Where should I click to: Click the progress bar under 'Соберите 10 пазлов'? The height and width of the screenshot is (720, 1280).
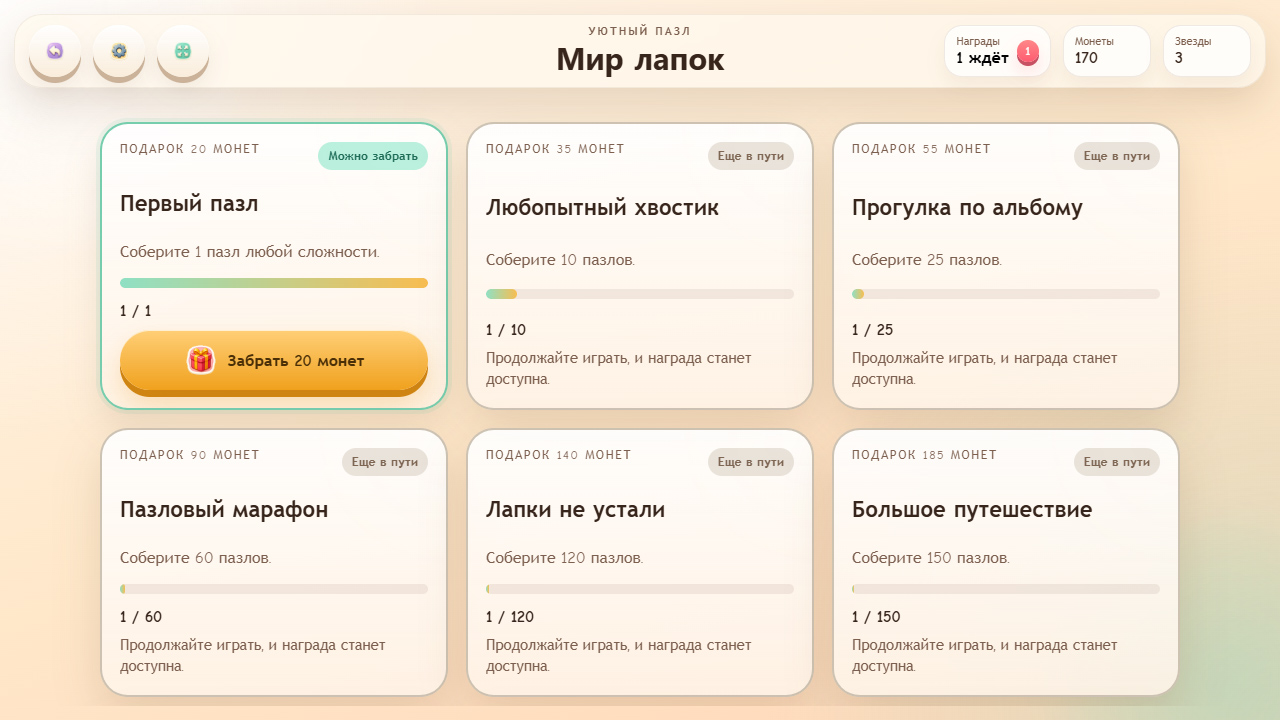point(640,294)
